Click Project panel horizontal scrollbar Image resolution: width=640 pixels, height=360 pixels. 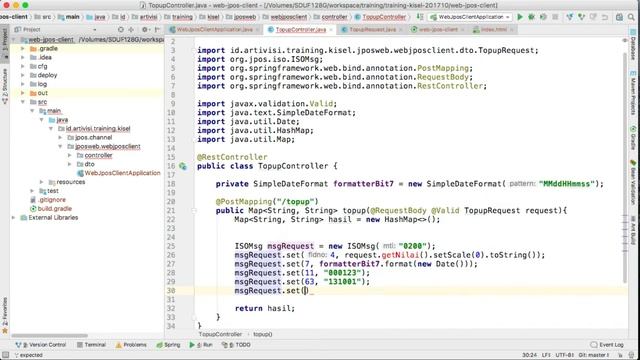click(49, 336)
